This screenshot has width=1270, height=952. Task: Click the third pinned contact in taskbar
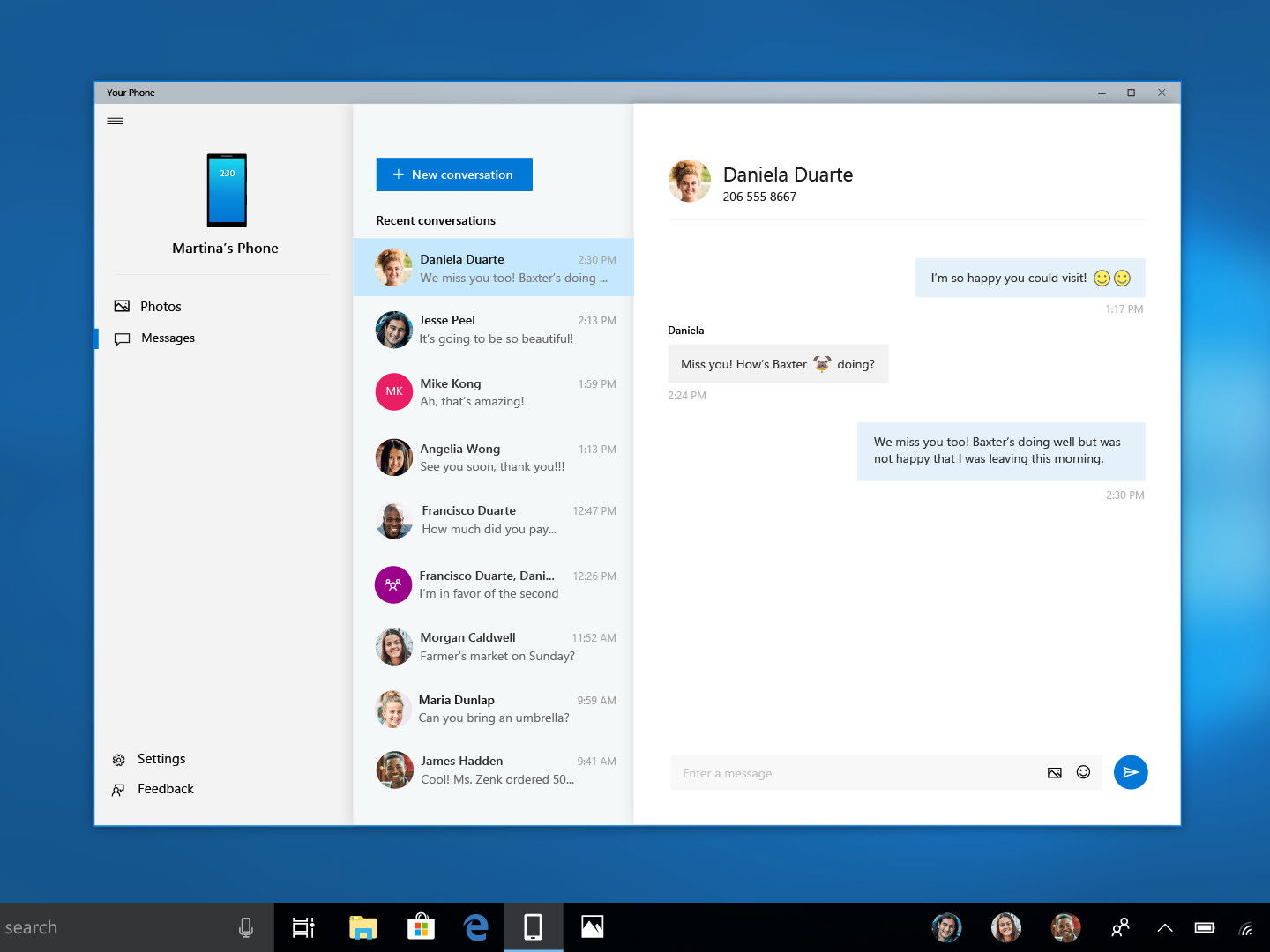[1065, 927]
